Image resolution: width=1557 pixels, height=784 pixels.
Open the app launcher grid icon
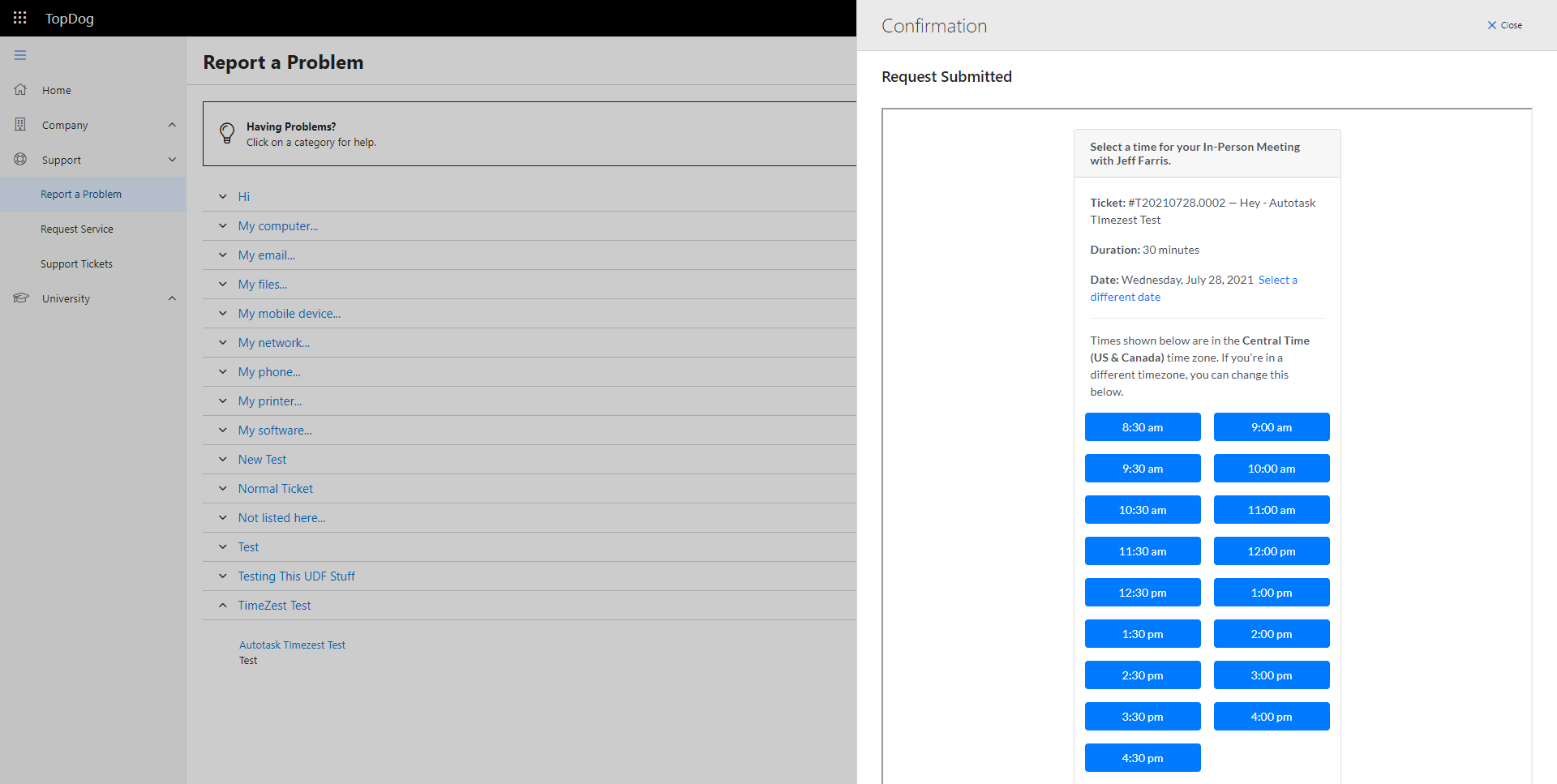pos(20,18)
